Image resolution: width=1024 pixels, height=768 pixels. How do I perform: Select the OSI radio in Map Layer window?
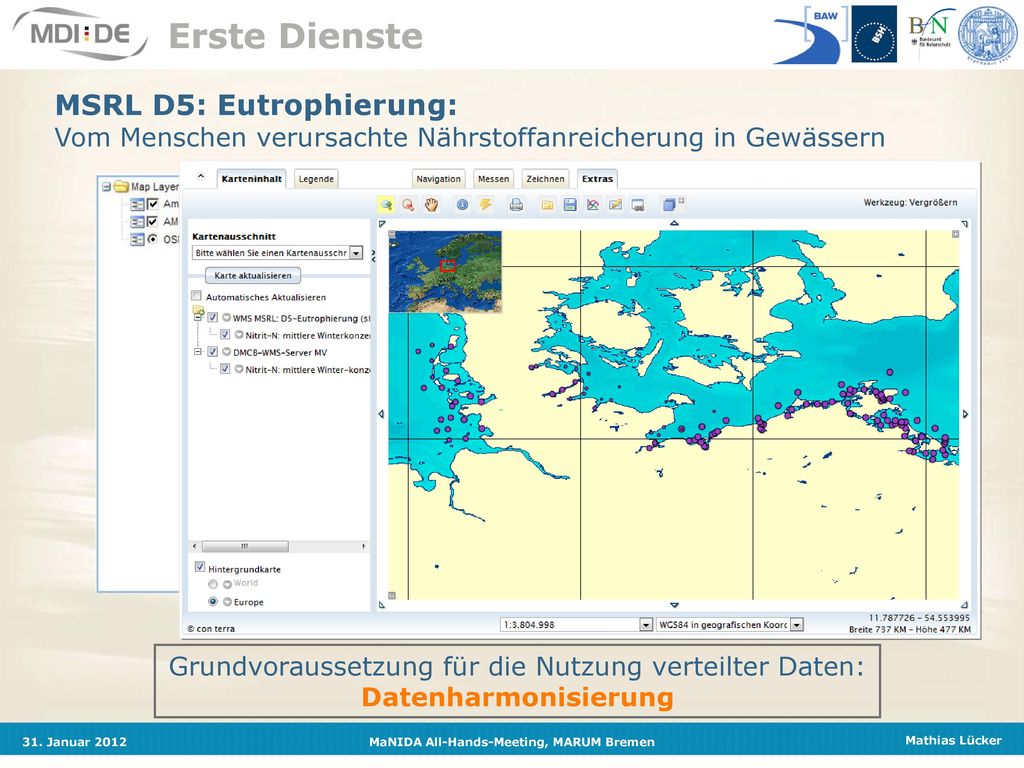152,239
